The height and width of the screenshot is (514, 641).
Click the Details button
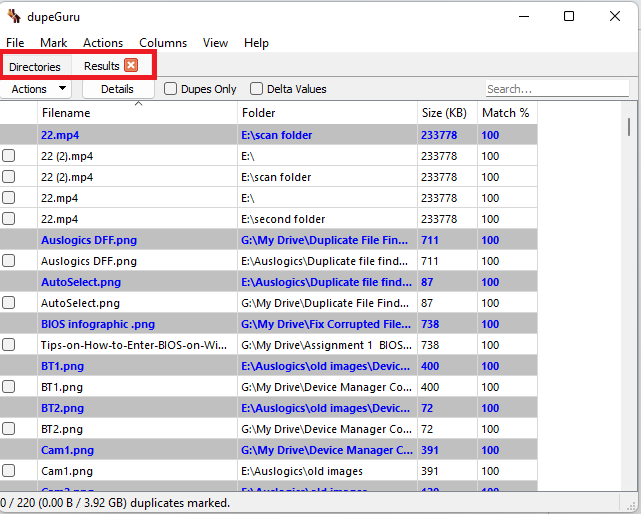click(117, 89)
